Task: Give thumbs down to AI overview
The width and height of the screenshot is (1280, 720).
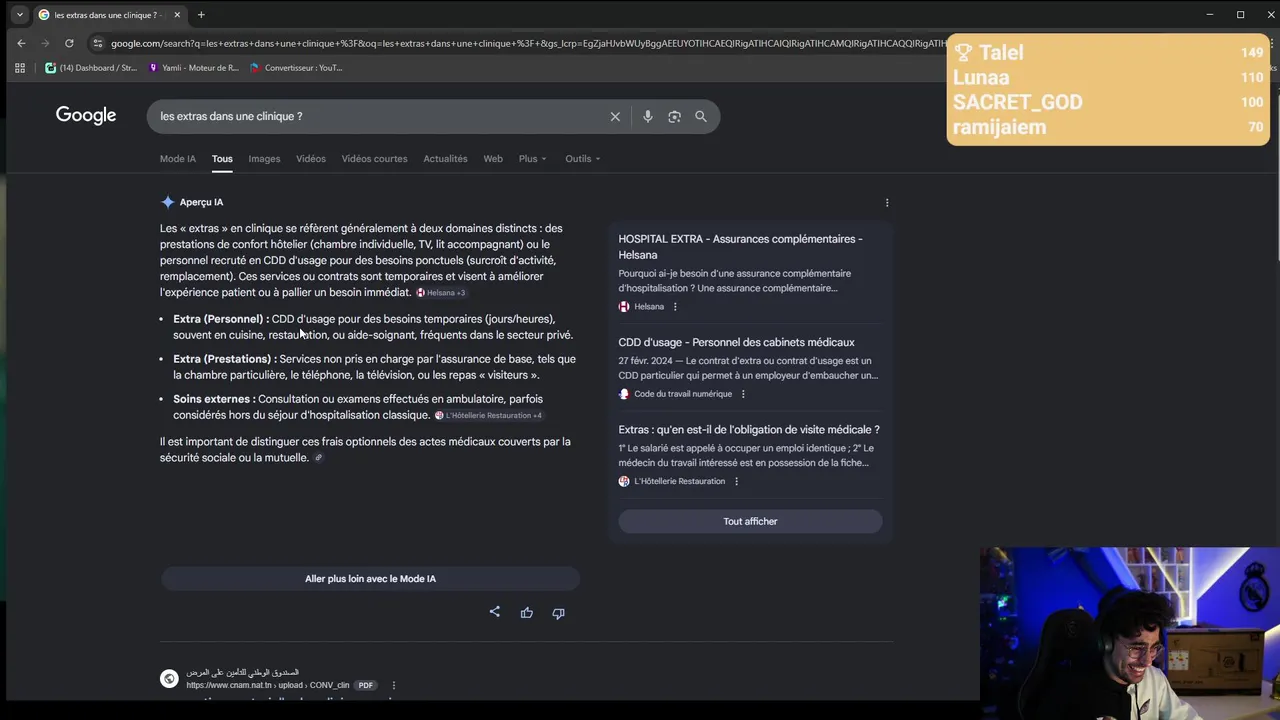Action: pyautogui.click(x=559, y=613)
